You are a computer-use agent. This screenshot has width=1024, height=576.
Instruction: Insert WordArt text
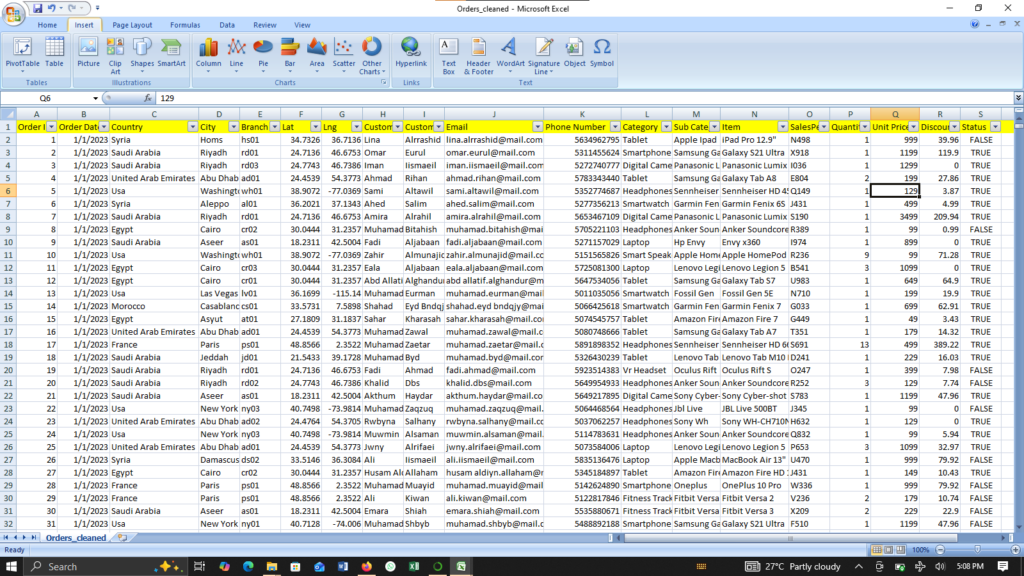510,56
